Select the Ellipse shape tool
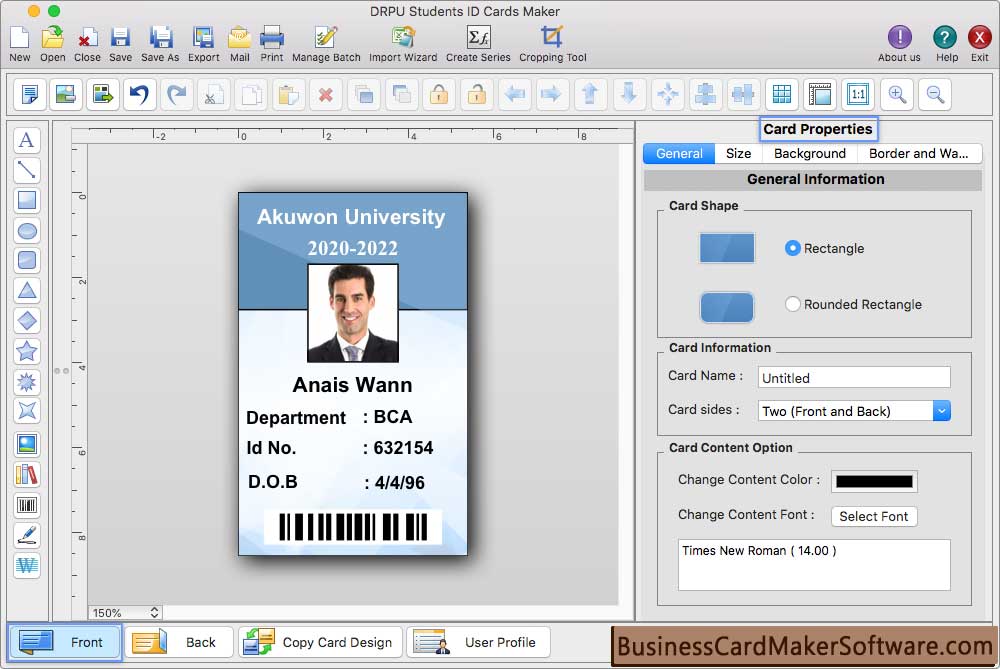The width and height of the screenshot is (1000, 669). coord(27,230)
